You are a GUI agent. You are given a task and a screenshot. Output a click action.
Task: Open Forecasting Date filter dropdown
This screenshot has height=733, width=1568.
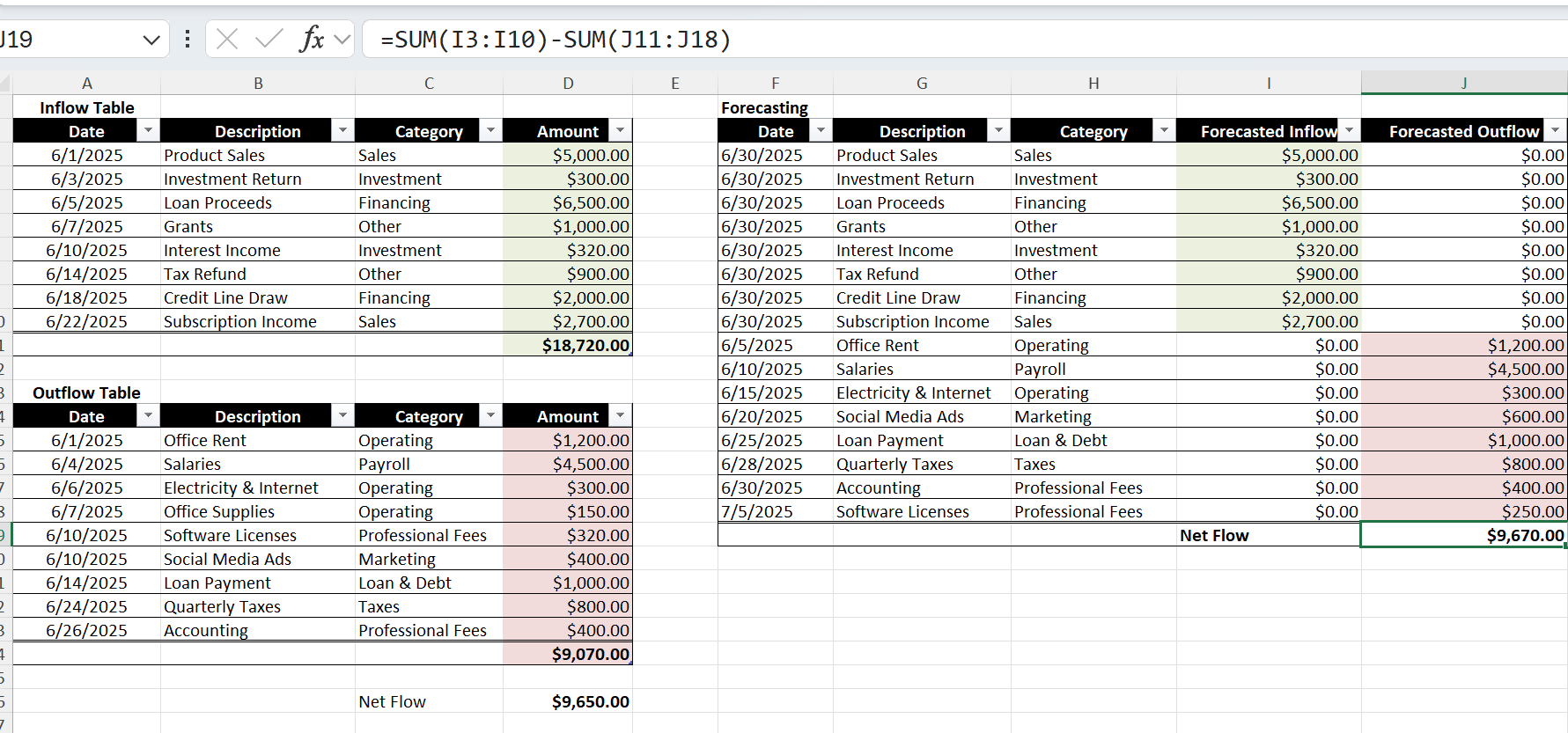(x=821, y=130)
